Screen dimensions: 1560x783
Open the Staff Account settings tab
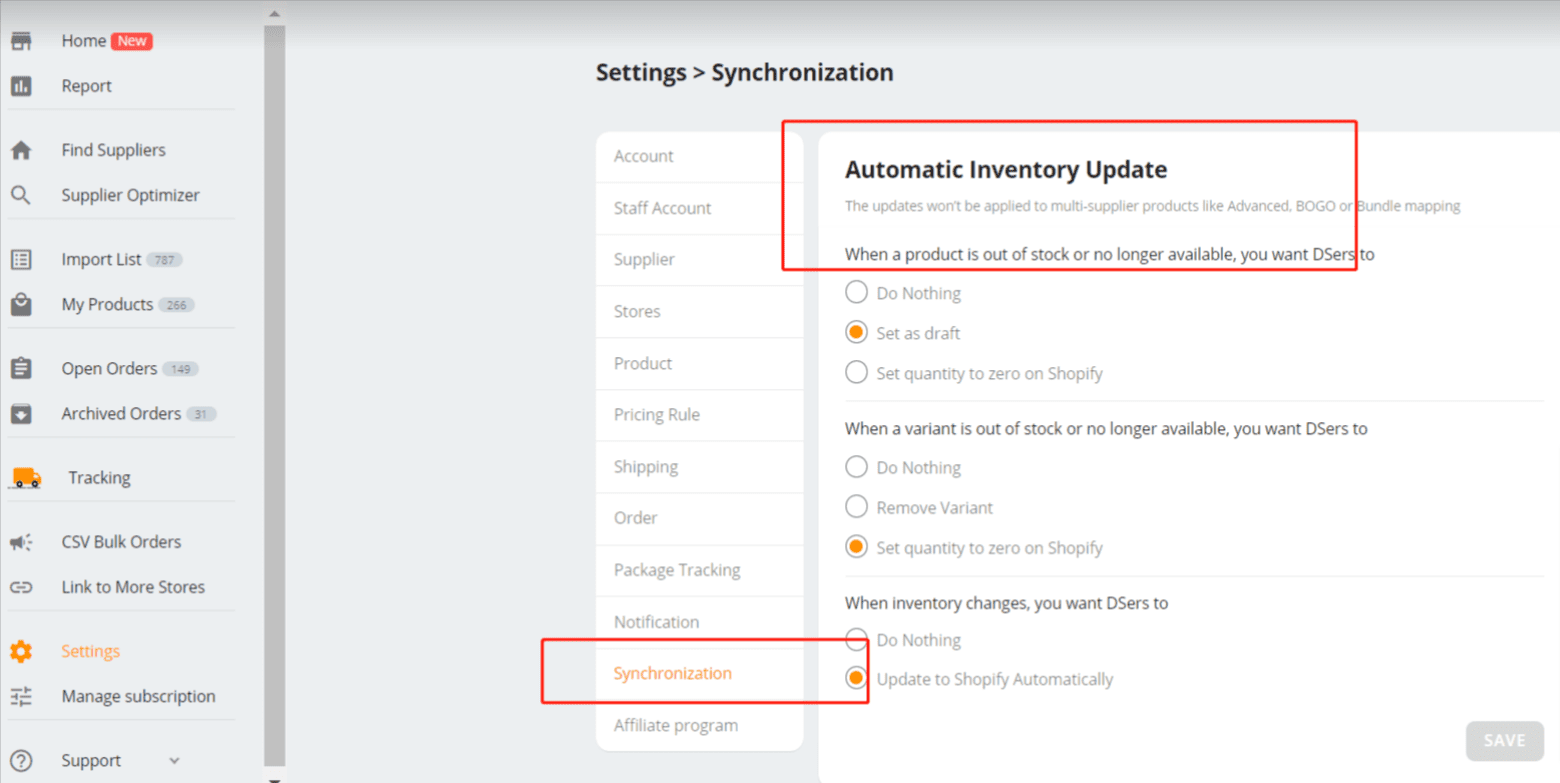pyautogui.click(x=699, y=208)
